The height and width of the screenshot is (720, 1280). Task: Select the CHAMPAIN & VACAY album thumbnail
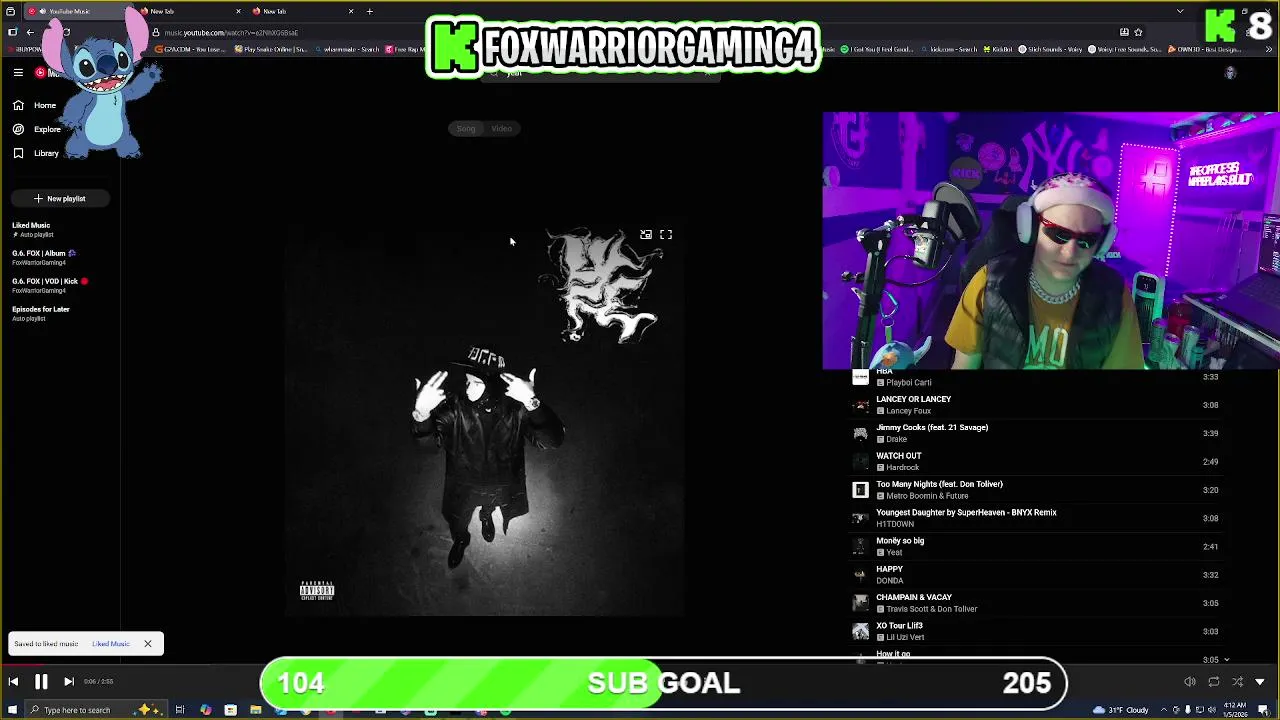point(860,603)
